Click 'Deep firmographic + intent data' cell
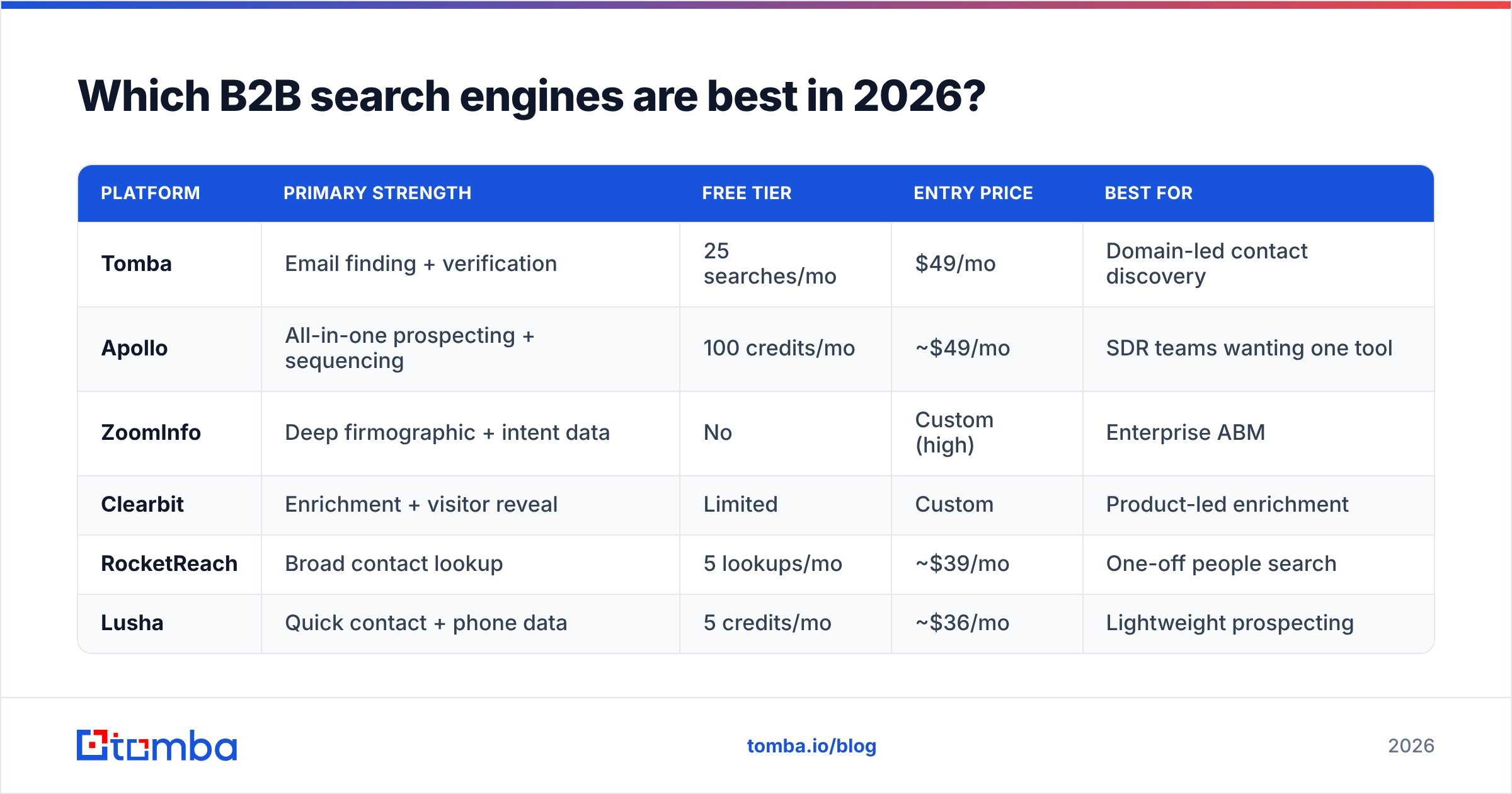 tap(471, 433)
